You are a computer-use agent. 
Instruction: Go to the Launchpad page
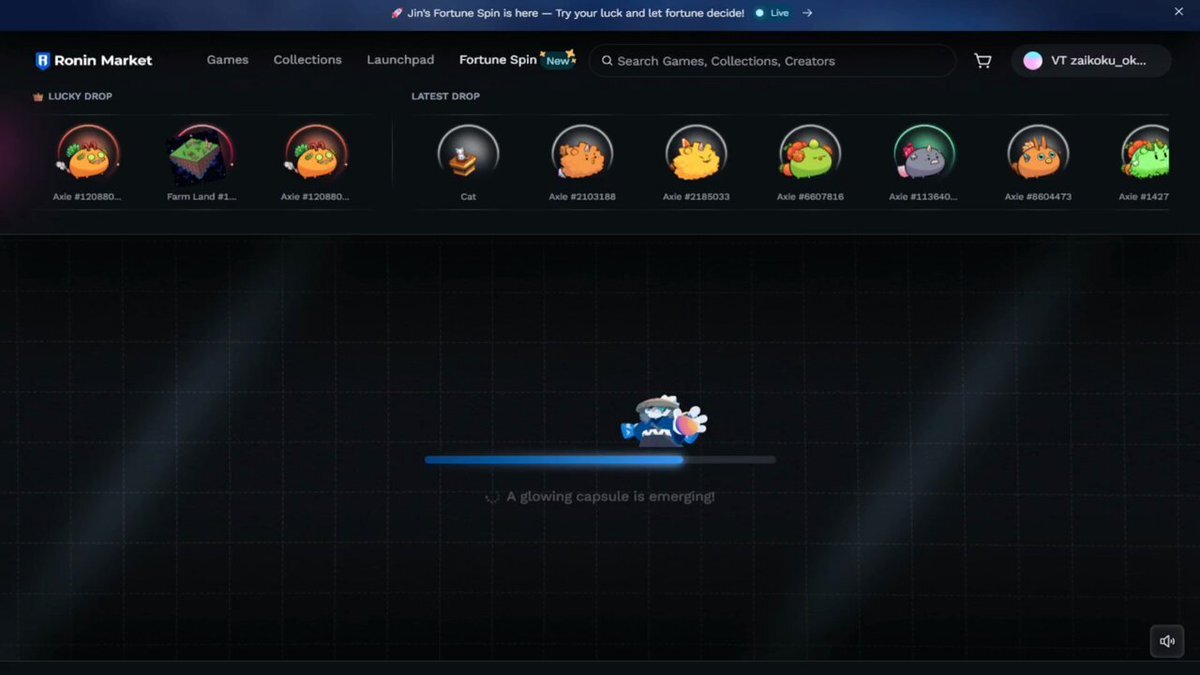(400, 60)
